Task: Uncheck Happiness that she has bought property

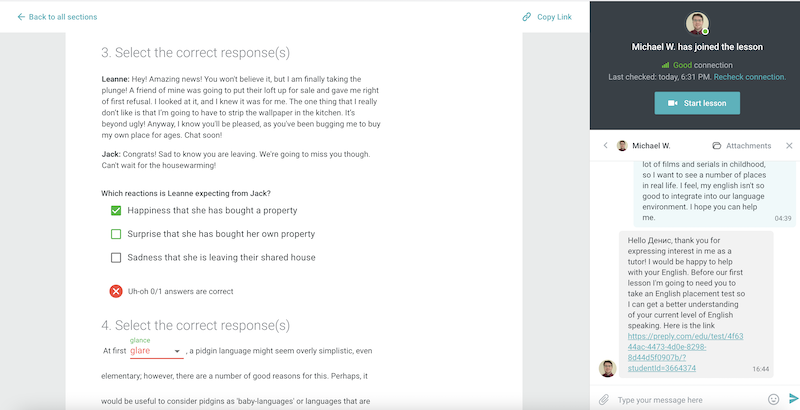Action: coord(116,211)
